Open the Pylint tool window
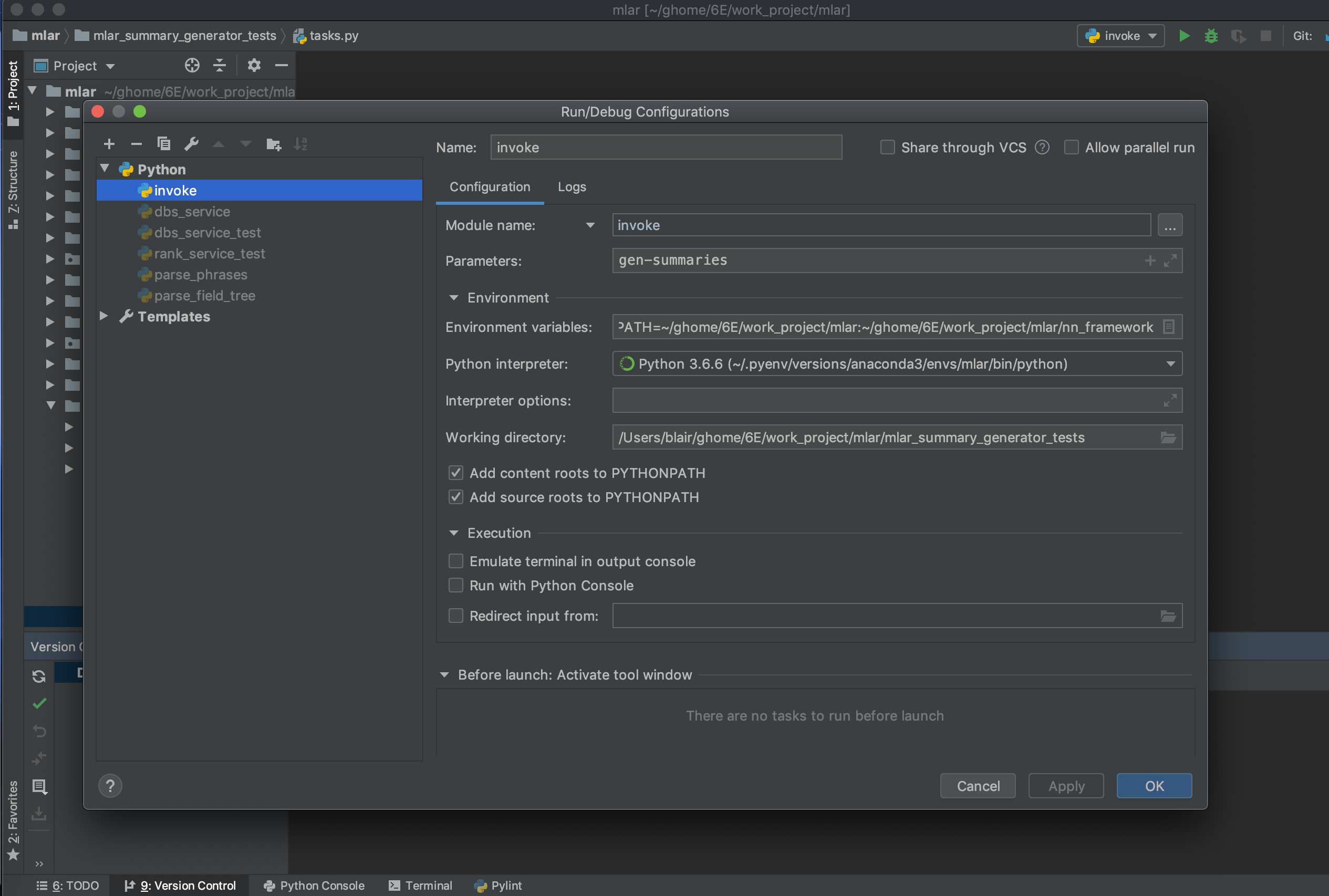 coord(498,885)
